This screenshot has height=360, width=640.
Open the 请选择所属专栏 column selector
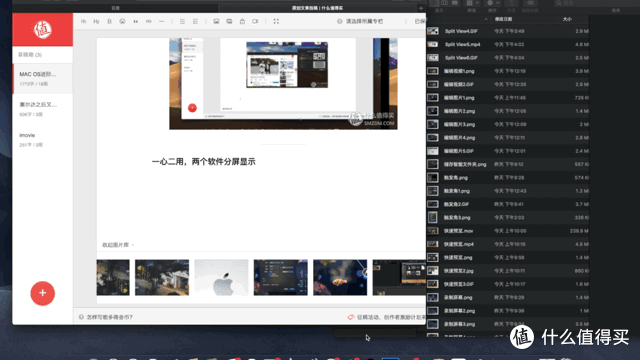click(x=360, y=21)
